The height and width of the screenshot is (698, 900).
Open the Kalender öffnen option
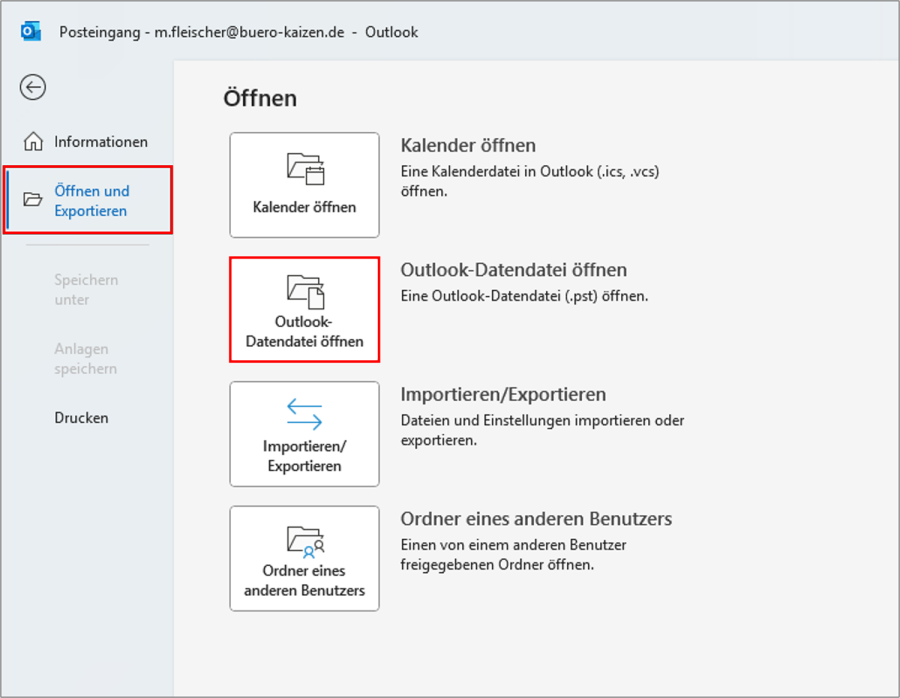point(304,185)
